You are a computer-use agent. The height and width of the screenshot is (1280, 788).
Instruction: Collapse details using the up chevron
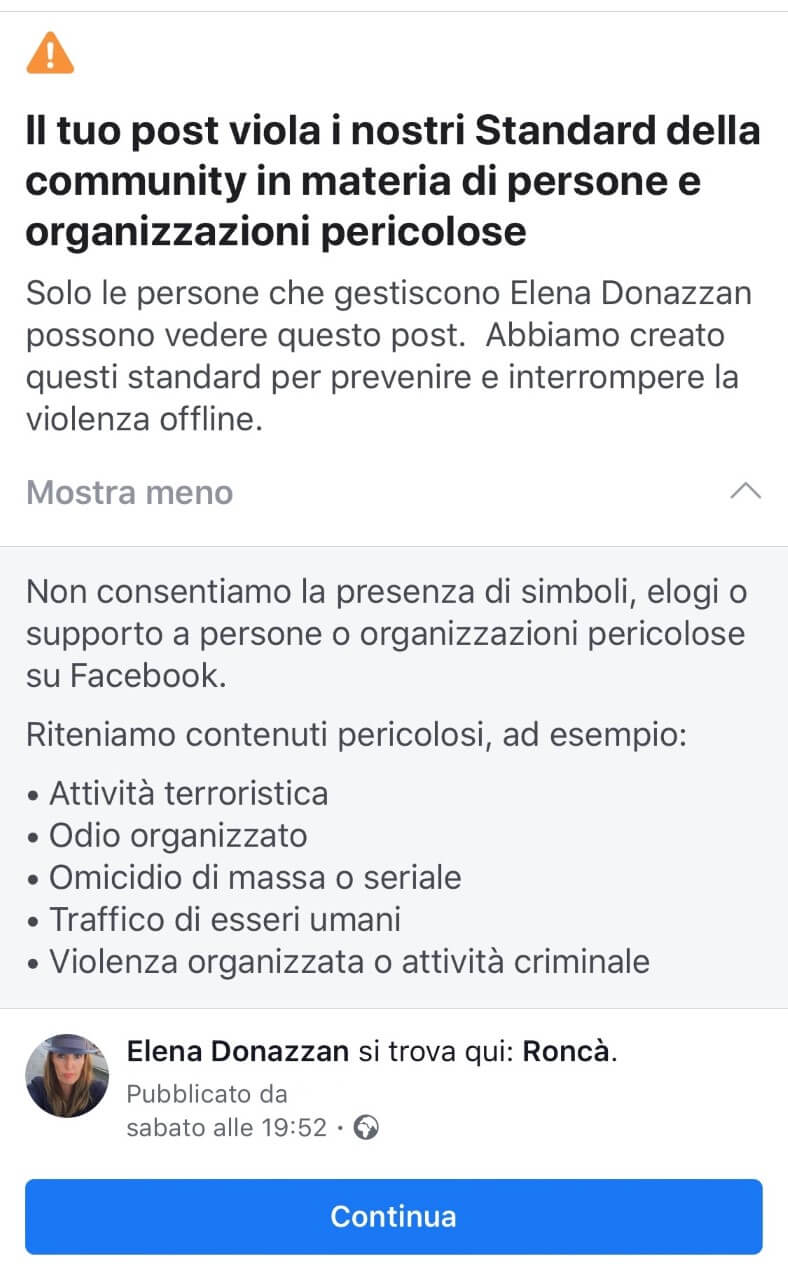point(746,491)
